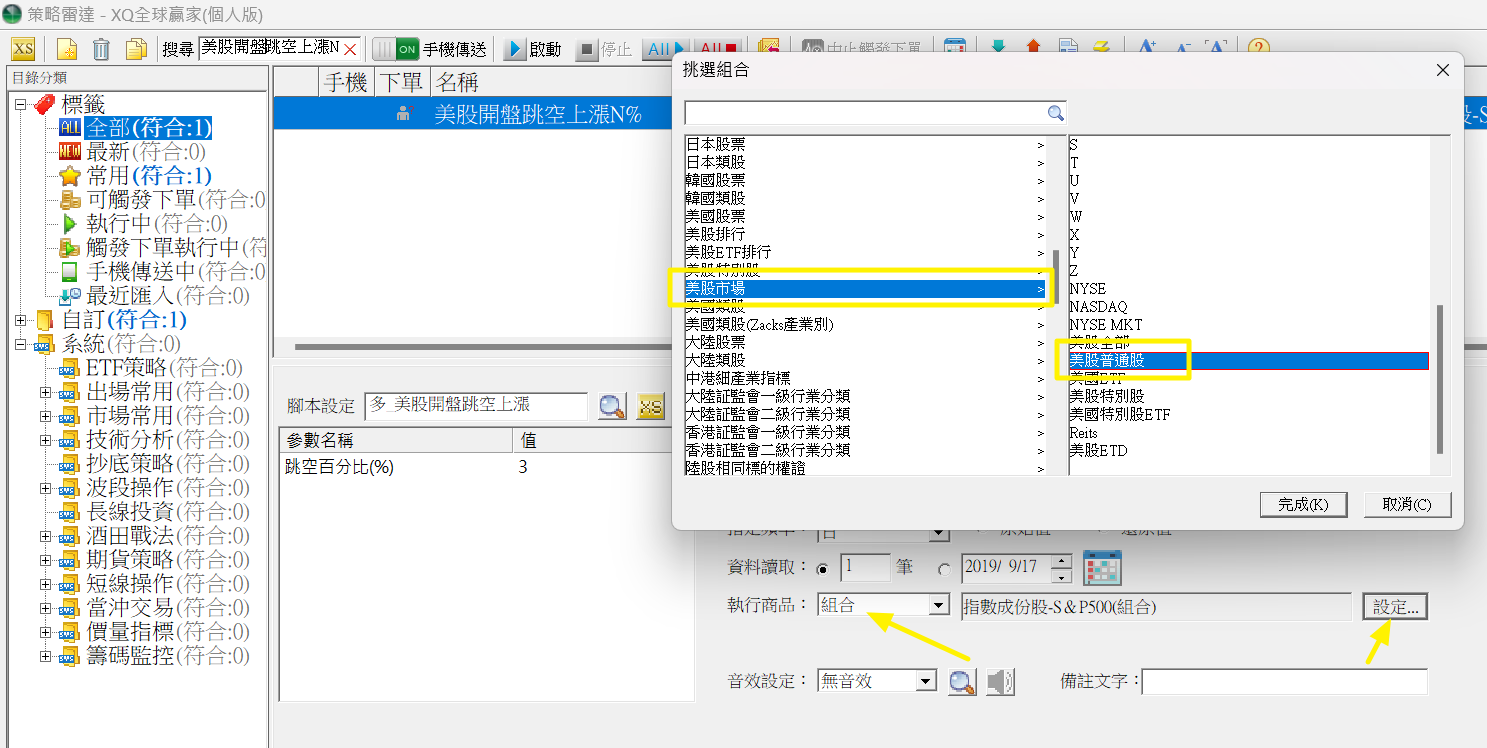Click magnifier icon next to 腳本設定 field
1487x748 pixels.
[612, 405]
